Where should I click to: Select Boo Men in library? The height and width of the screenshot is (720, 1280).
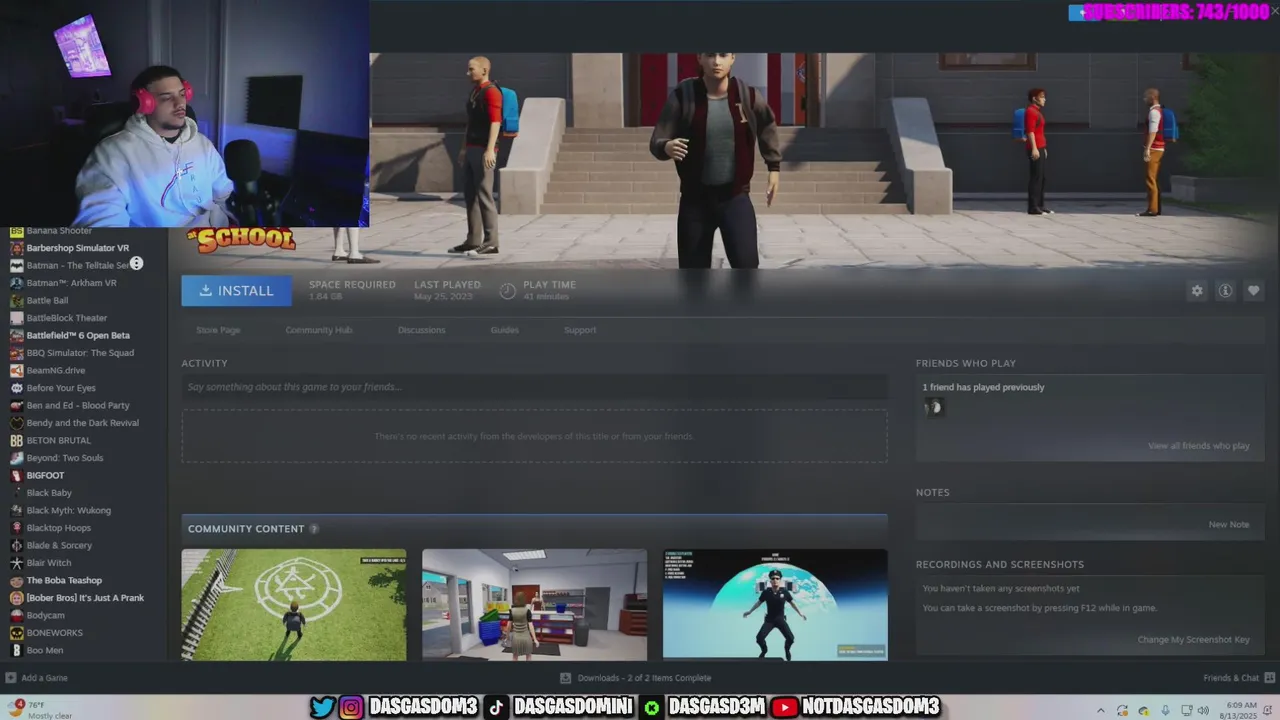click(45, 651)
